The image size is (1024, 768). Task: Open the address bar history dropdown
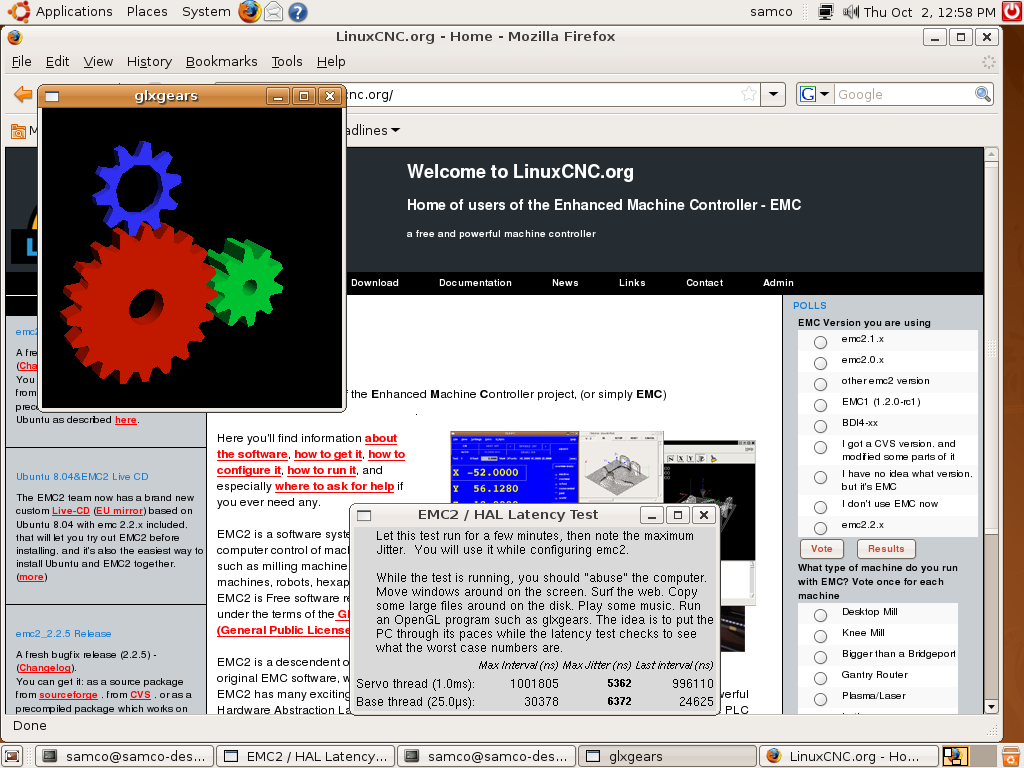(772, 94)
